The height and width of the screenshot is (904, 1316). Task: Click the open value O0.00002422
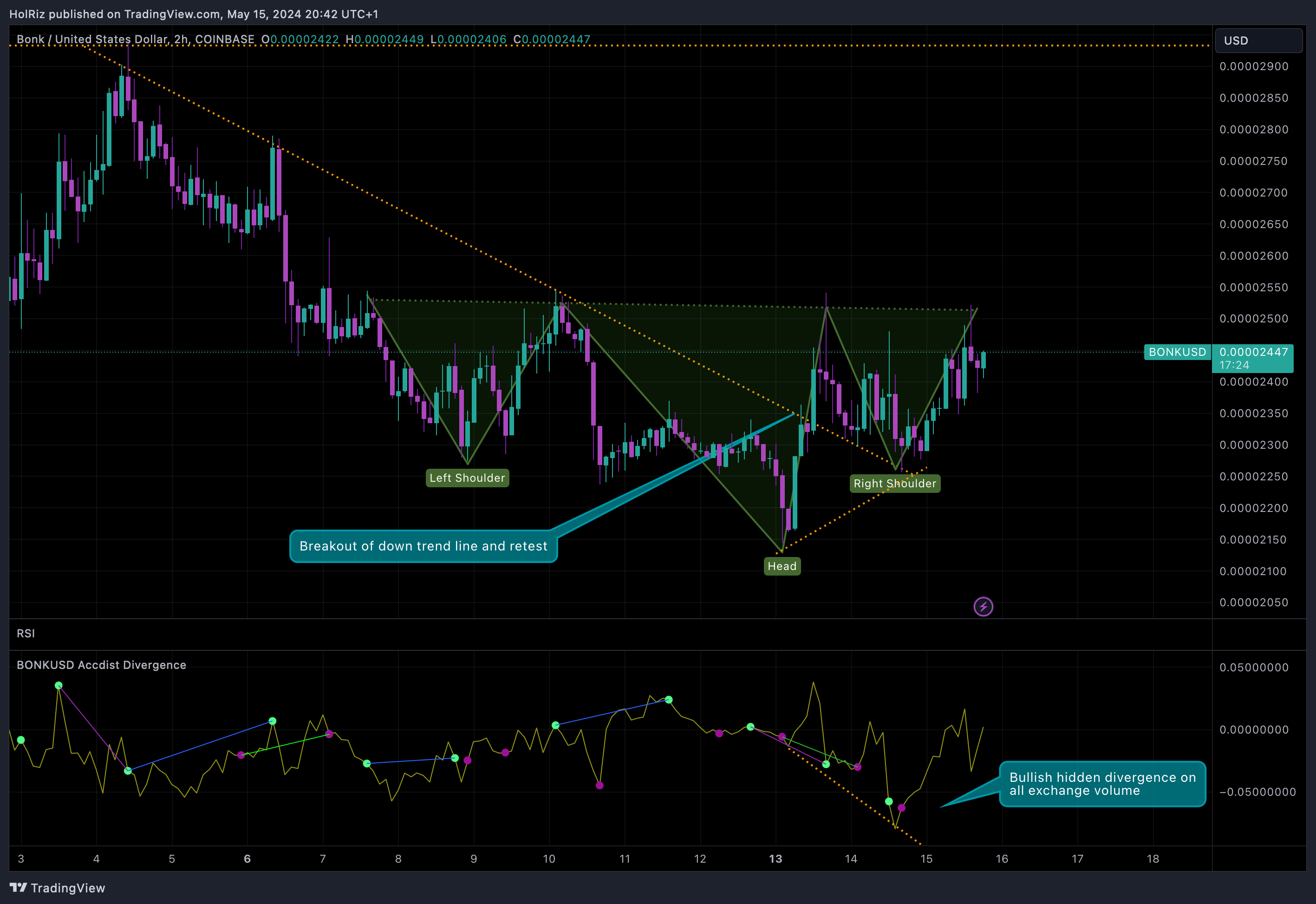point(300,39)
